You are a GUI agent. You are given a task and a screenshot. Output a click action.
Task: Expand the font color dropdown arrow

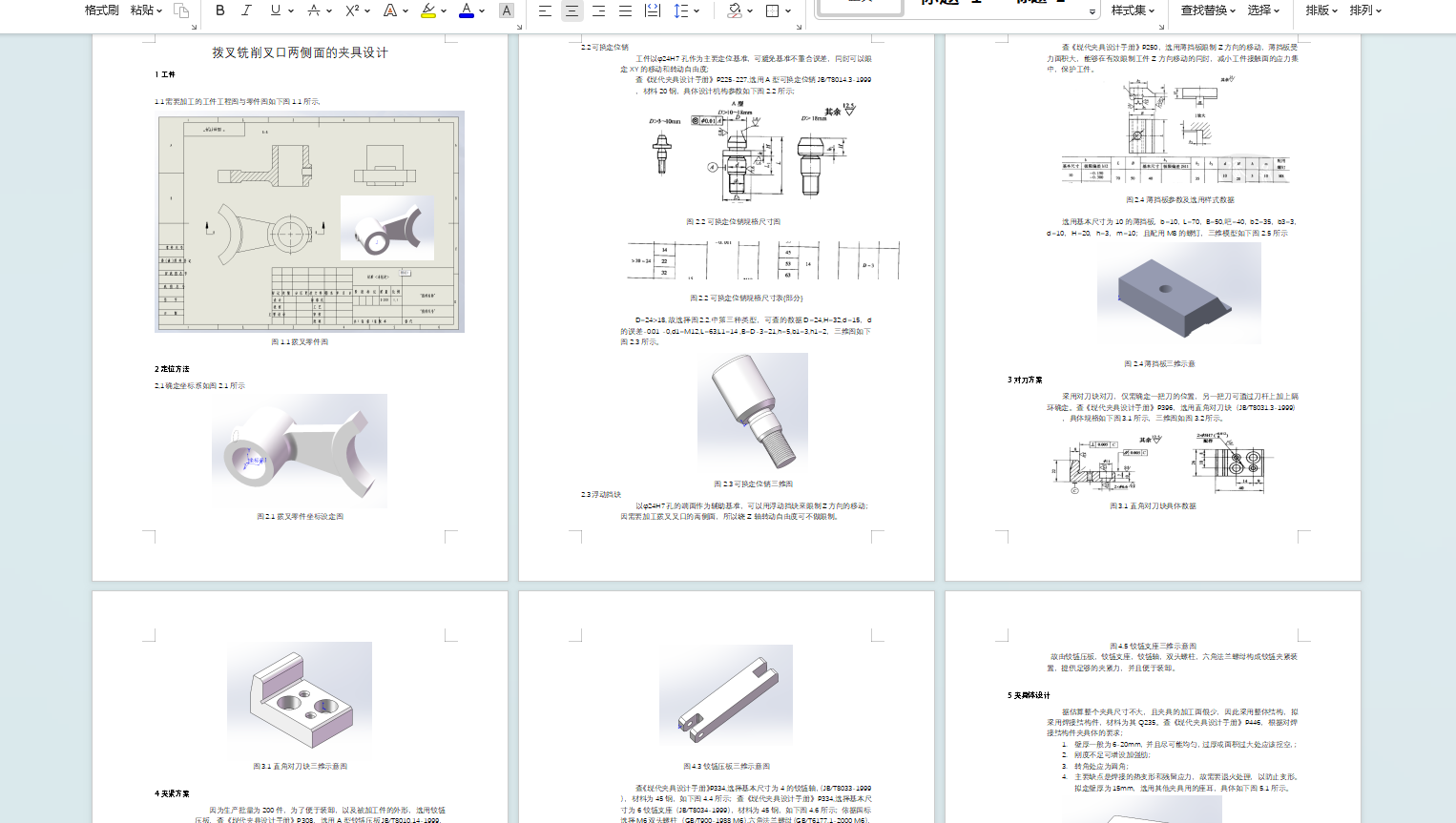point(482,11)
